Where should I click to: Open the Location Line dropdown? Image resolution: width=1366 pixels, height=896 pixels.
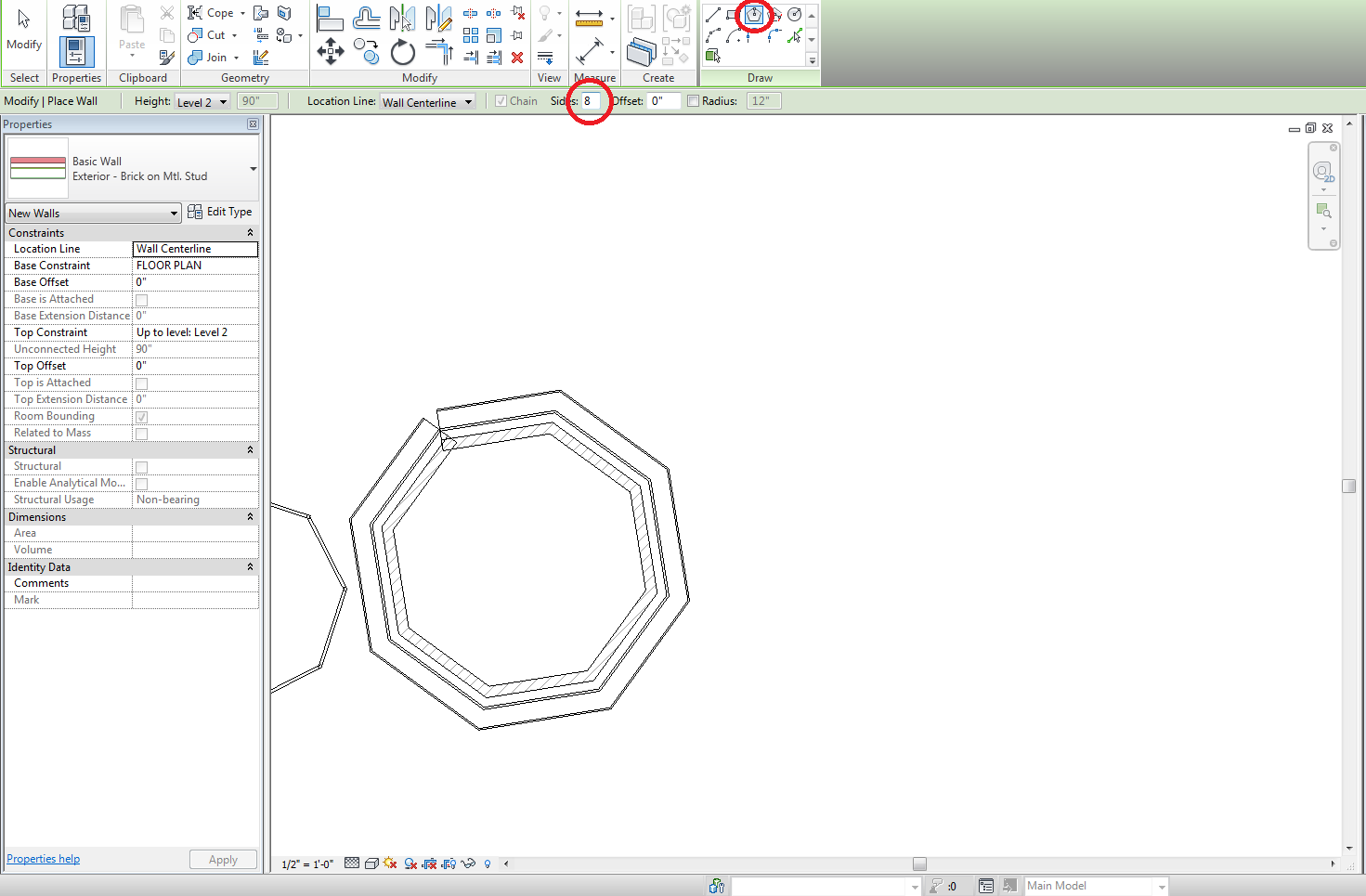(427, 102)
